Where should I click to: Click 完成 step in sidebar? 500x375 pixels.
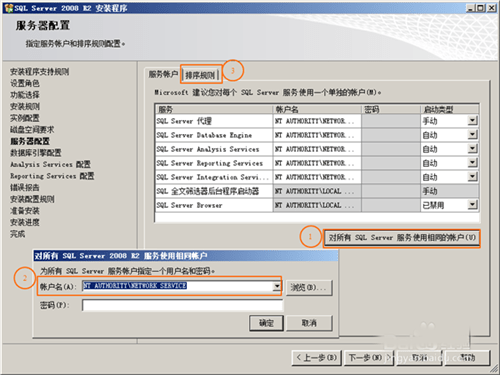click(x=17, y=234)
